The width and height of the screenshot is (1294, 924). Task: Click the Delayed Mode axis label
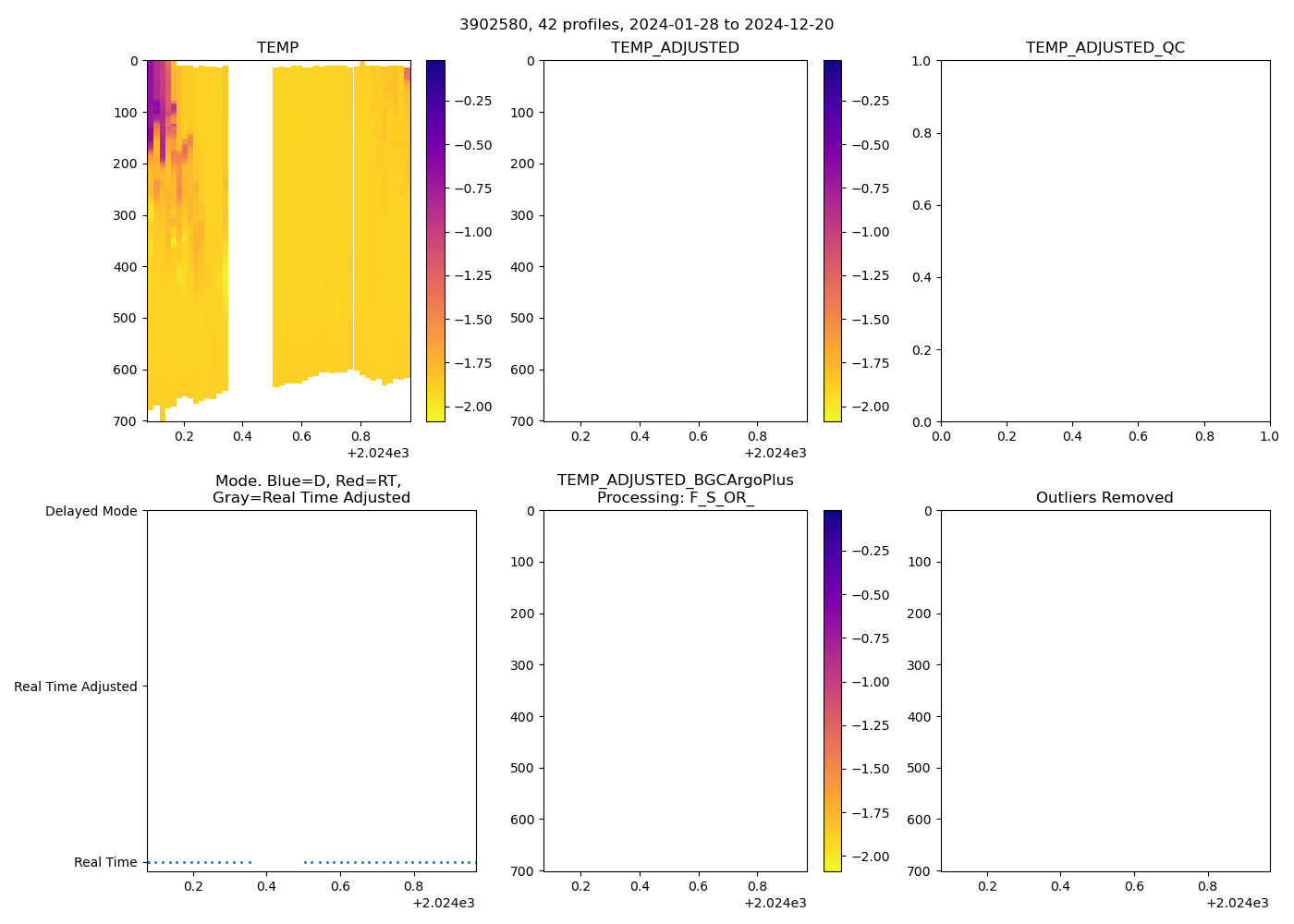coord(91,512)
